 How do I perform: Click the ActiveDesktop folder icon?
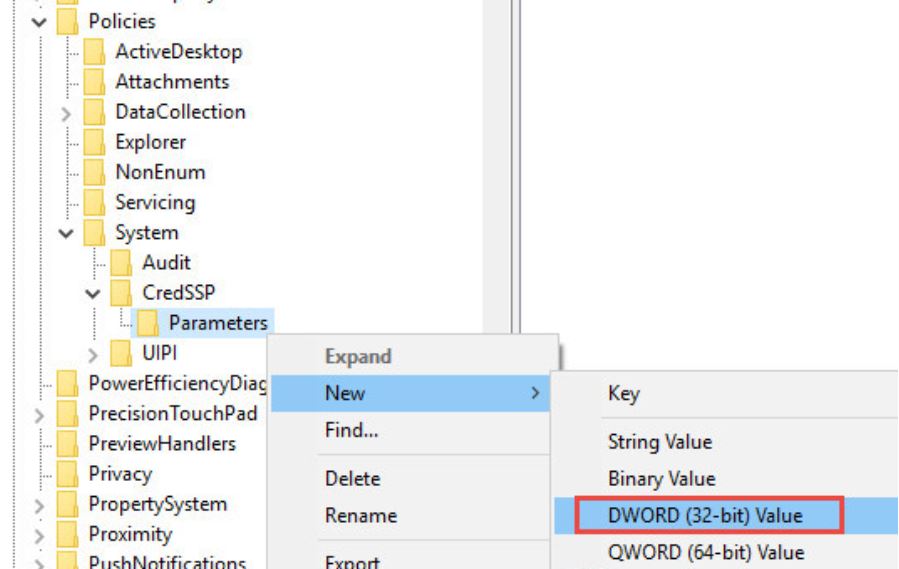[x=93, y=52]
